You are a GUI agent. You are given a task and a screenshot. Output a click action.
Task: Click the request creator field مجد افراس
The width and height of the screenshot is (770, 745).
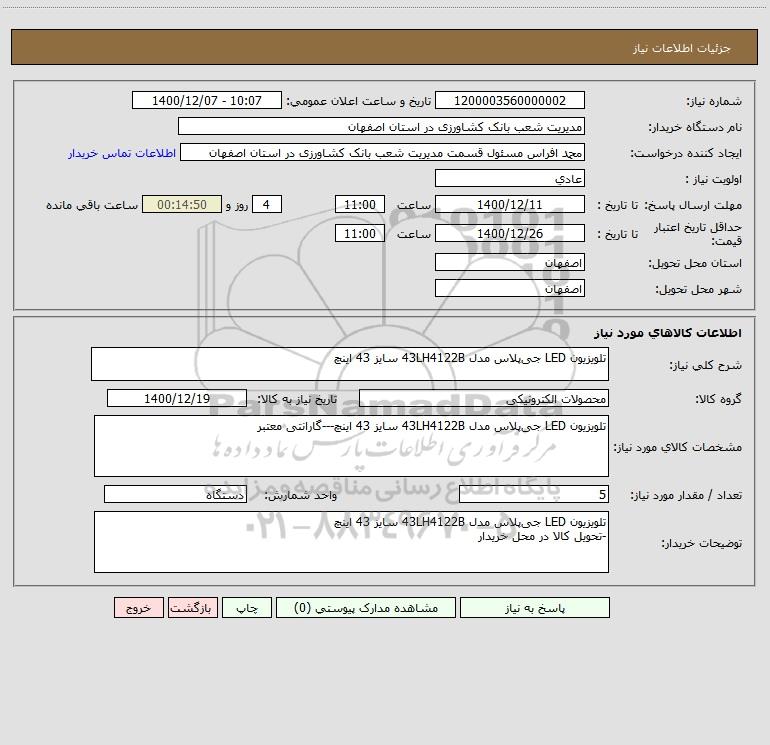click(x=383, y=152)
